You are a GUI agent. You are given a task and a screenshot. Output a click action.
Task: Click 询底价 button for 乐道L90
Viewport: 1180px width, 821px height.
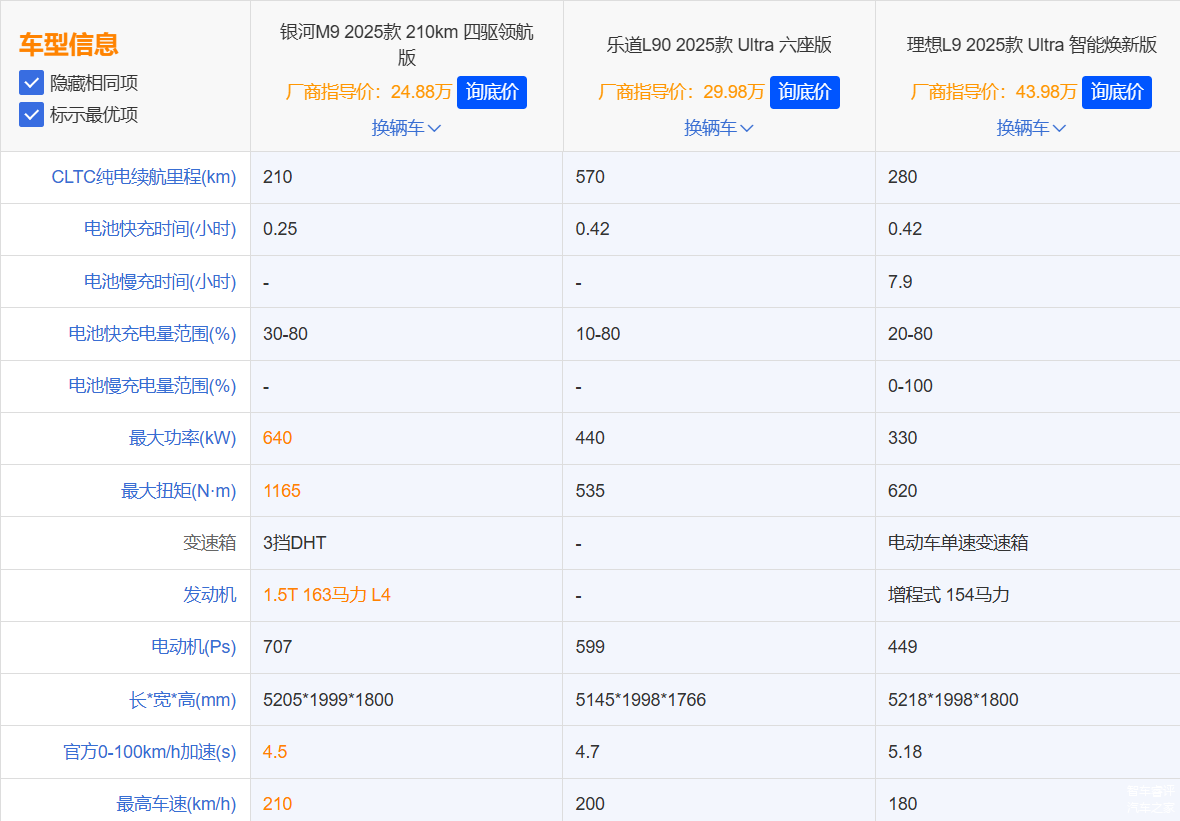pyautogui.click(x=804, y=92)
